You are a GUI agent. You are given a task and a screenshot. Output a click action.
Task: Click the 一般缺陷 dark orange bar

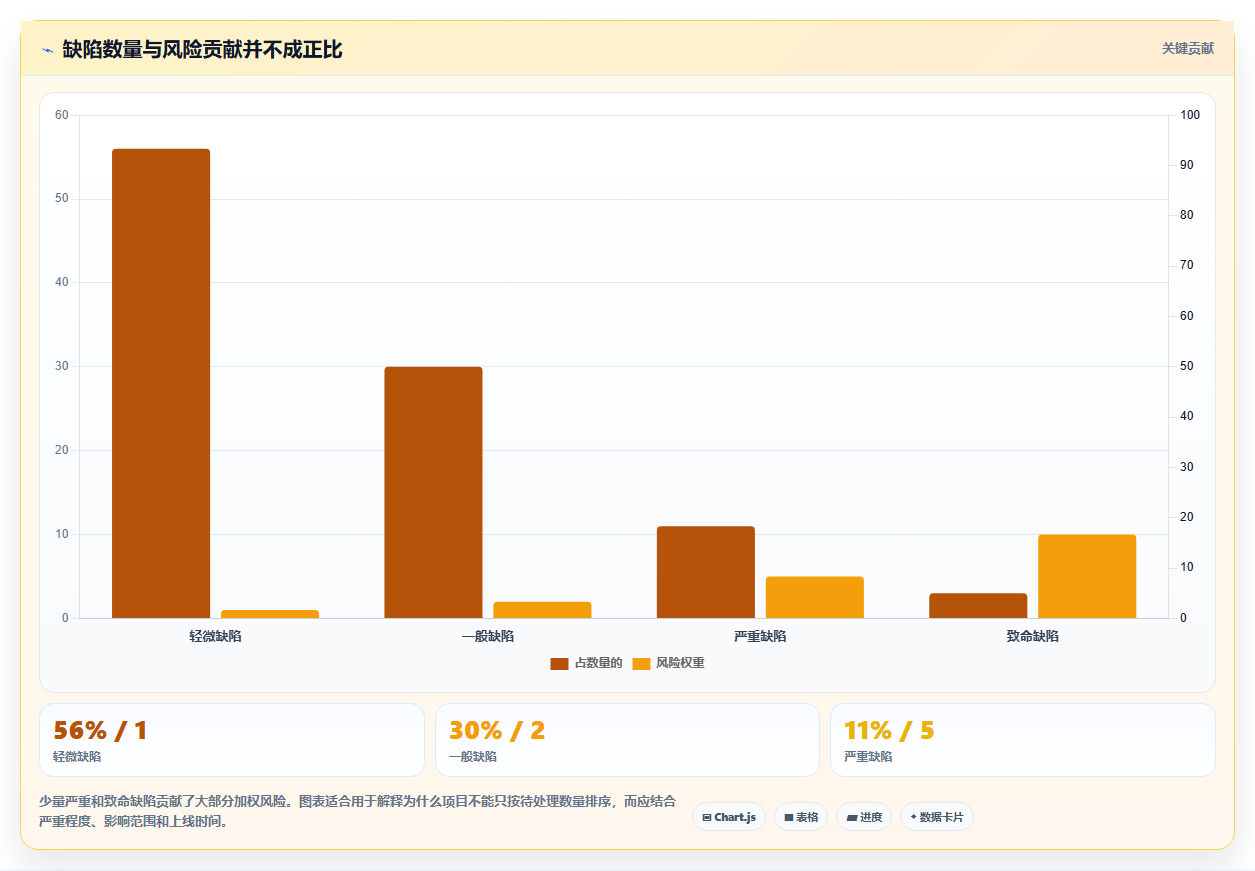point(433,492)
